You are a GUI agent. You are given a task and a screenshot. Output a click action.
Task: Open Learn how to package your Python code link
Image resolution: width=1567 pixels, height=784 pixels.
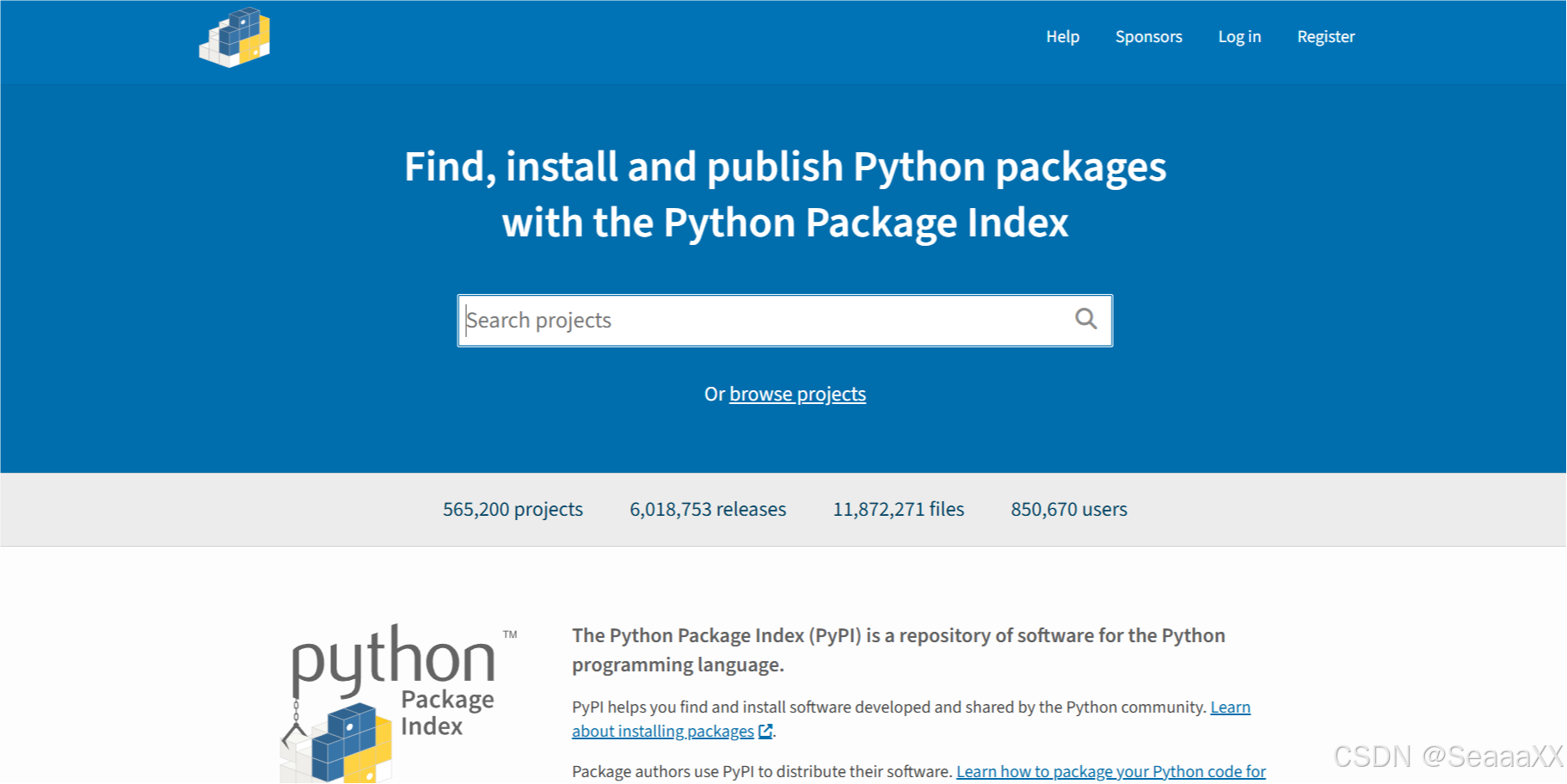(x=1110, y=771)
